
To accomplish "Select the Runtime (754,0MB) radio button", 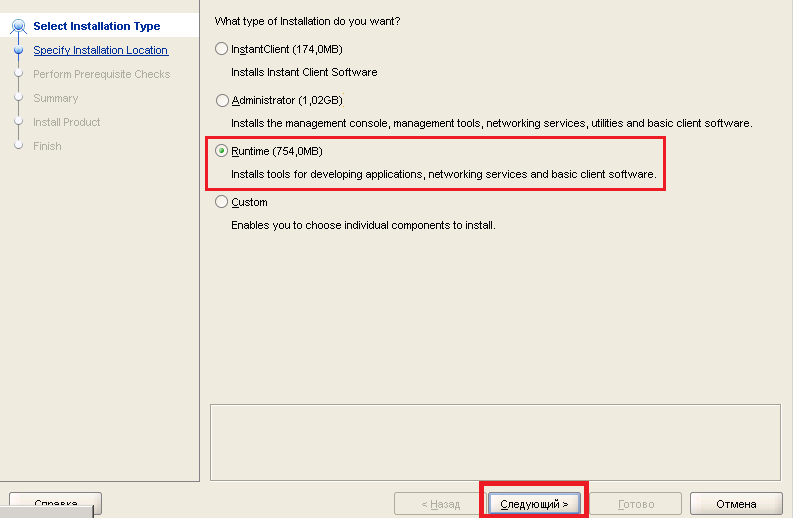I will pos(222,151).
